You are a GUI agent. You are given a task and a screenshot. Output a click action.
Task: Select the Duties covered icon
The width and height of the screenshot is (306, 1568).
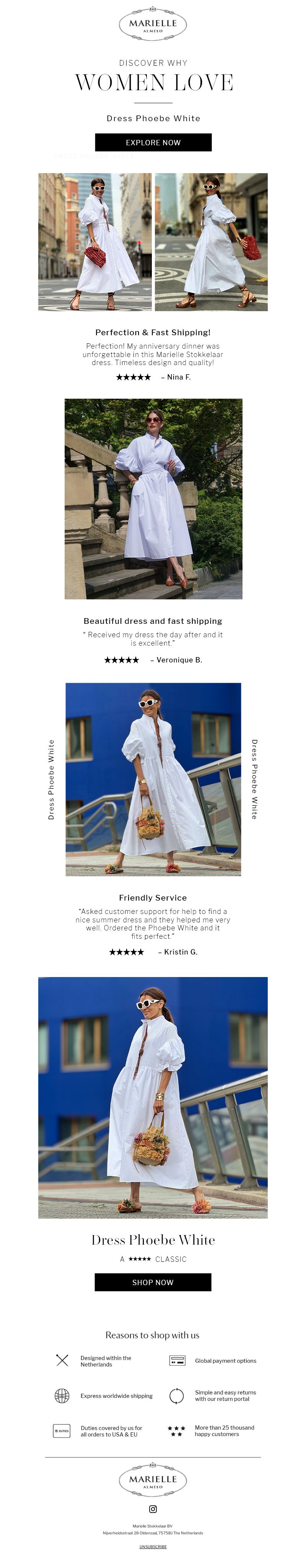coord(62,1430)
